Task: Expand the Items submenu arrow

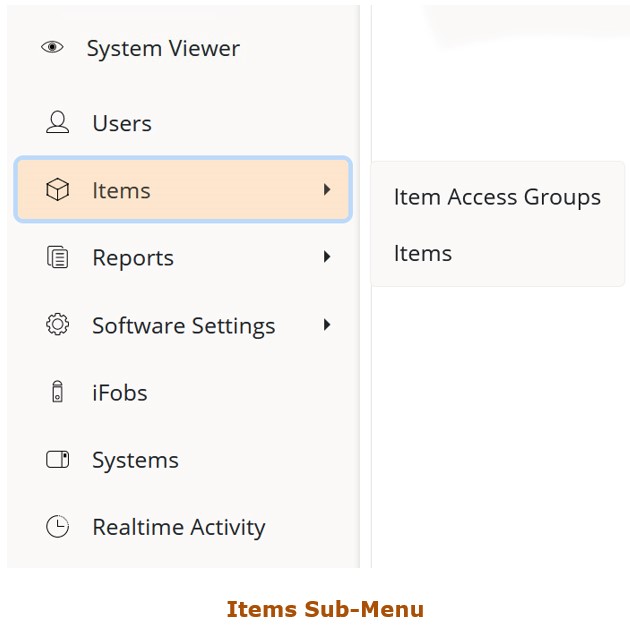Action: pos(327,189)
